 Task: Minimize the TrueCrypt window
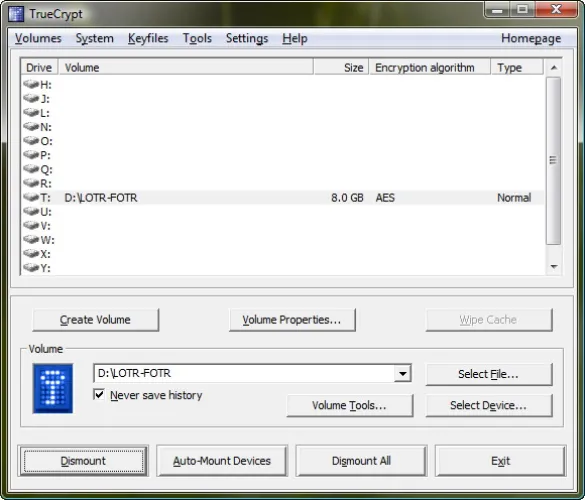point(497,10)
